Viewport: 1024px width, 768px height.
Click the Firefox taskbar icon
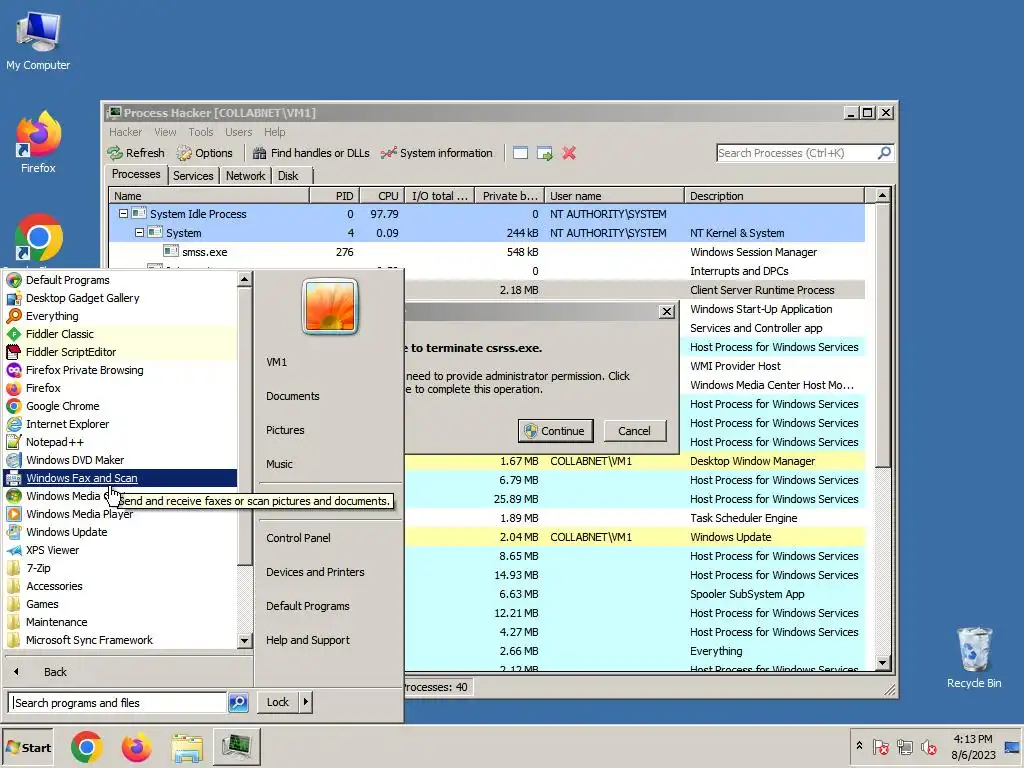pyautogui.click(x=136, y=747)
